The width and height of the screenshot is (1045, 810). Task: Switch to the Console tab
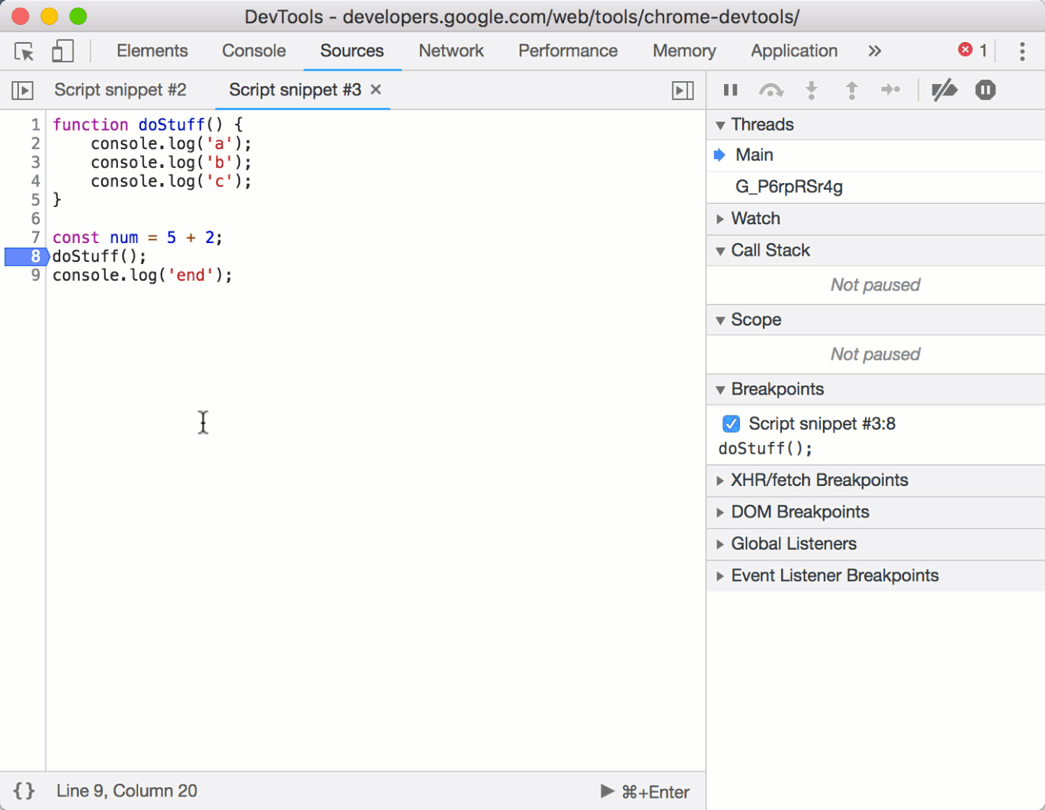(254, 51)
